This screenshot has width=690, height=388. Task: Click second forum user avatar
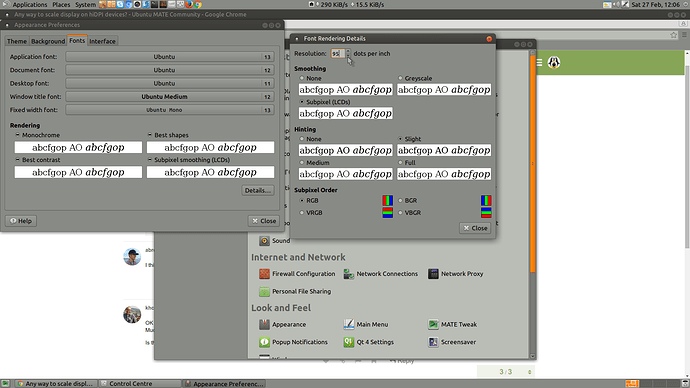pyautogui.click(x=132, y=315)
